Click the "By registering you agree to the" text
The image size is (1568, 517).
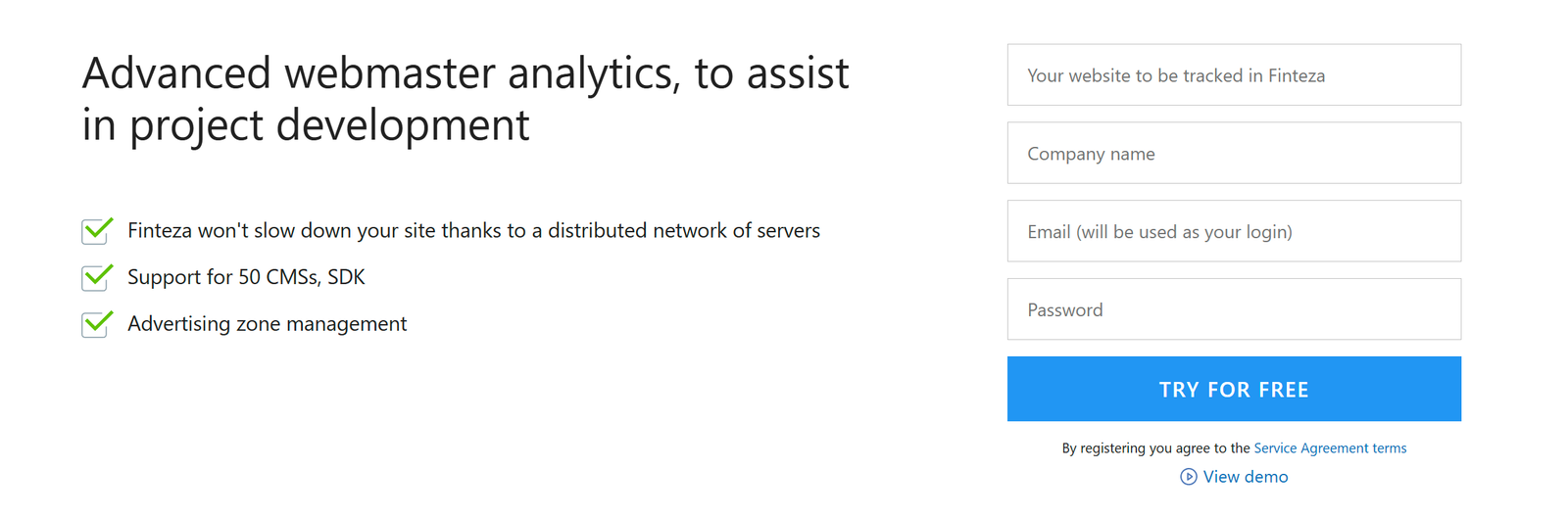point(1155,448)
